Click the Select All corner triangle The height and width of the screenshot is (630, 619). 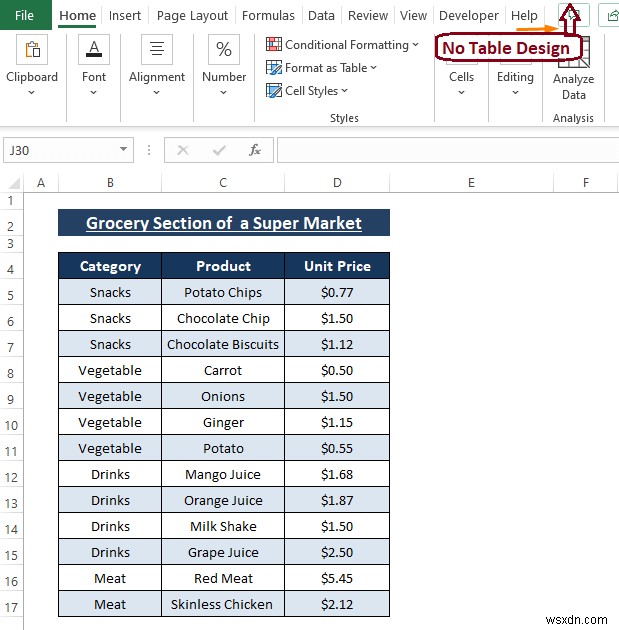(14, 183)
